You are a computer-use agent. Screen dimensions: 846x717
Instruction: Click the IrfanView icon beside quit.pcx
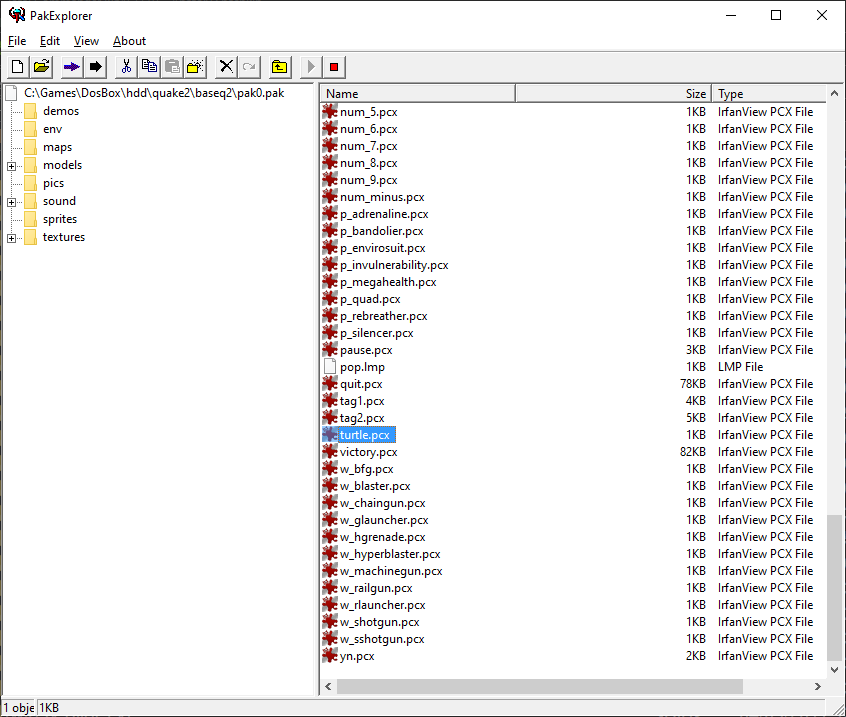pos(330,384)
